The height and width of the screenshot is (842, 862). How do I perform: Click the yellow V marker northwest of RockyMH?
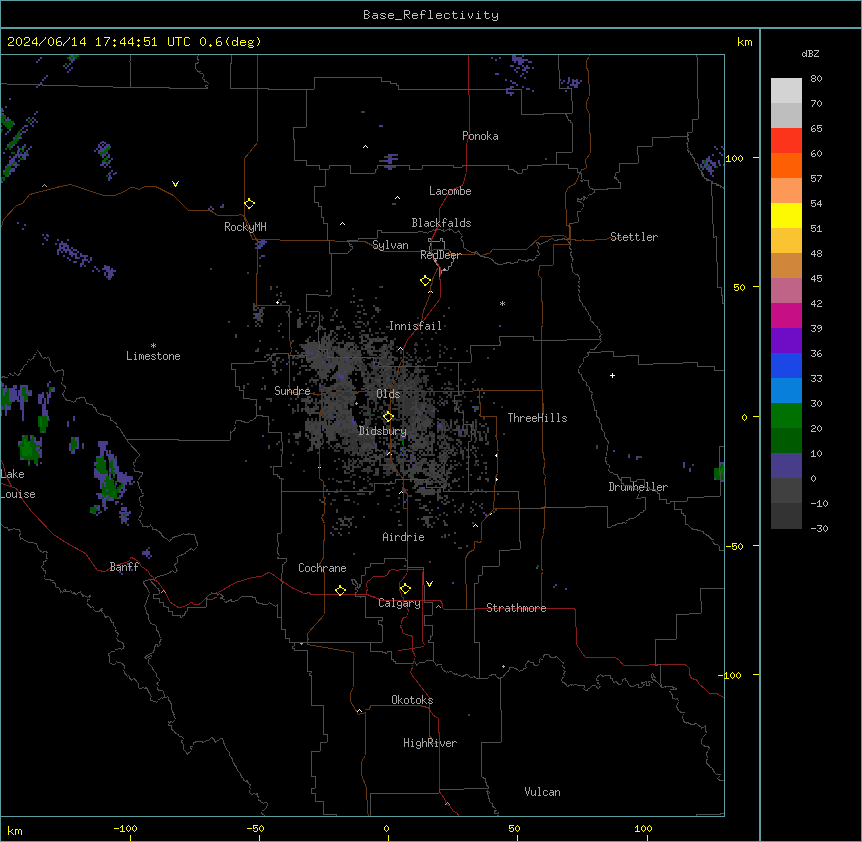[175, 184]
